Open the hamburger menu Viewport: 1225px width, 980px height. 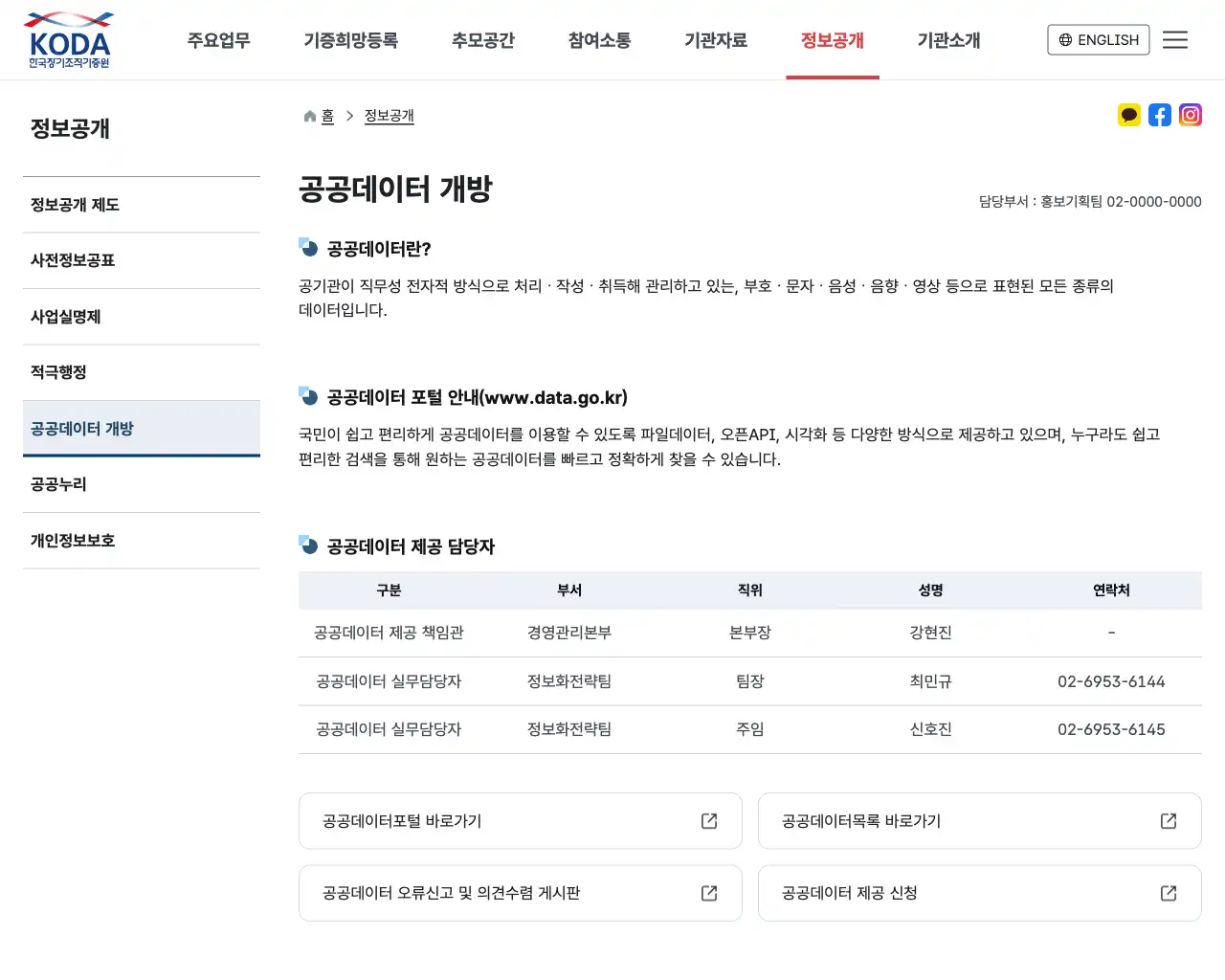coord(1175,39)
